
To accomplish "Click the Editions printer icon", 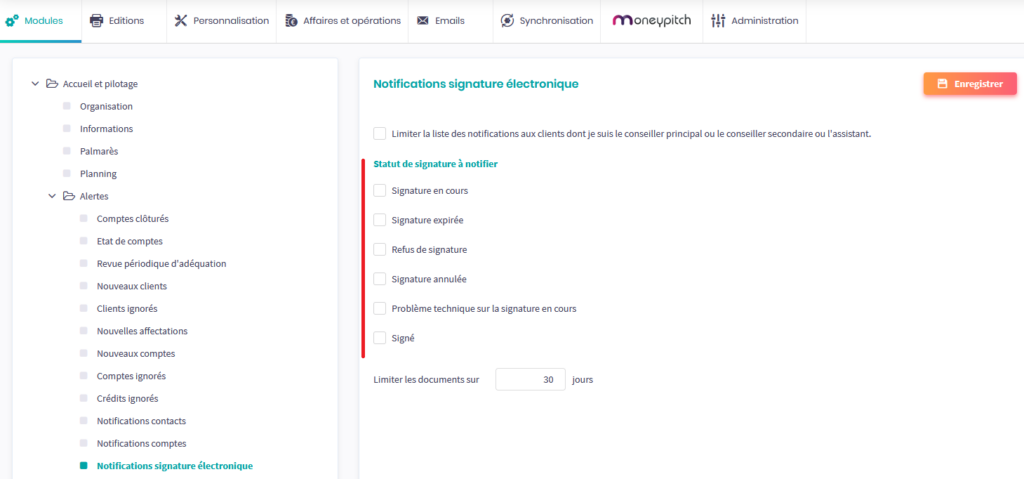I will (x=97, y=20).
